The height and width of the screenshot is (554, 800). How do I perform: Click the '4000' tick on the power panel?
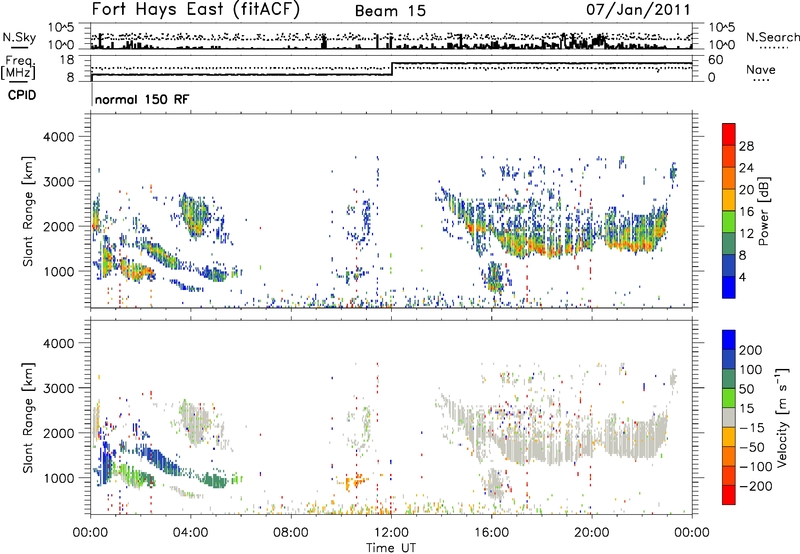pos(59,137)
